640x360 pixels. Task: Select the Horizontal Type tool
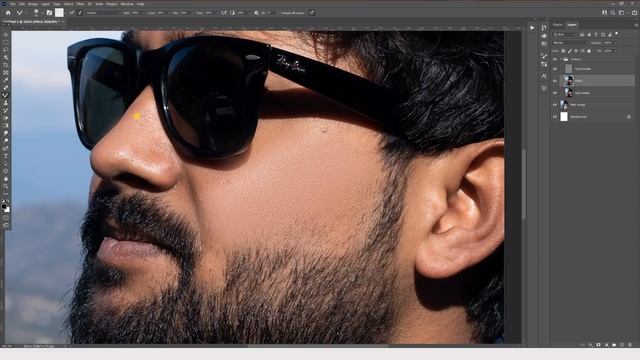(6, 156)
